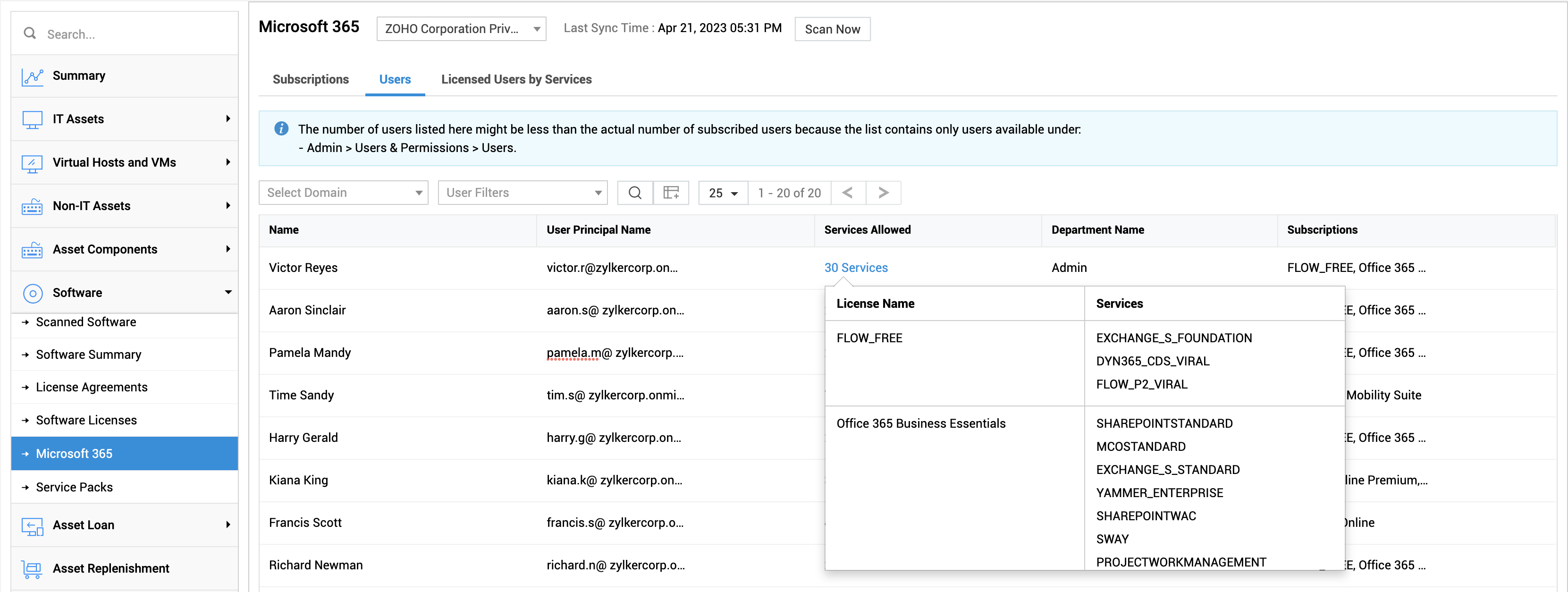Click the sidebar Search field
The image size is (1568, 592).
pos(134,34)
